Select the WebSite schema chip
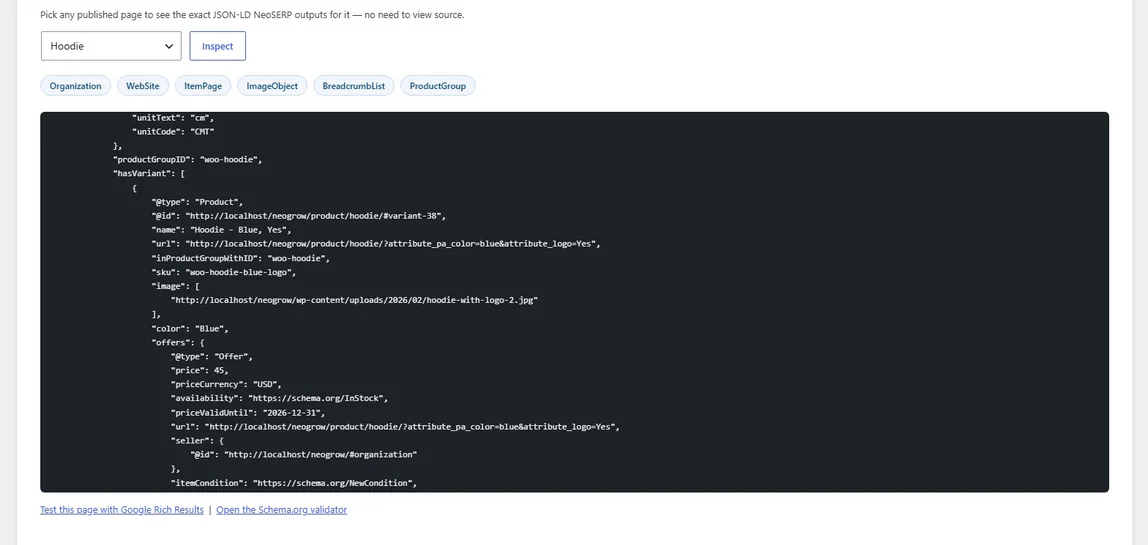This screenshot has width=1148, height=545. click(x=143, y=86)
